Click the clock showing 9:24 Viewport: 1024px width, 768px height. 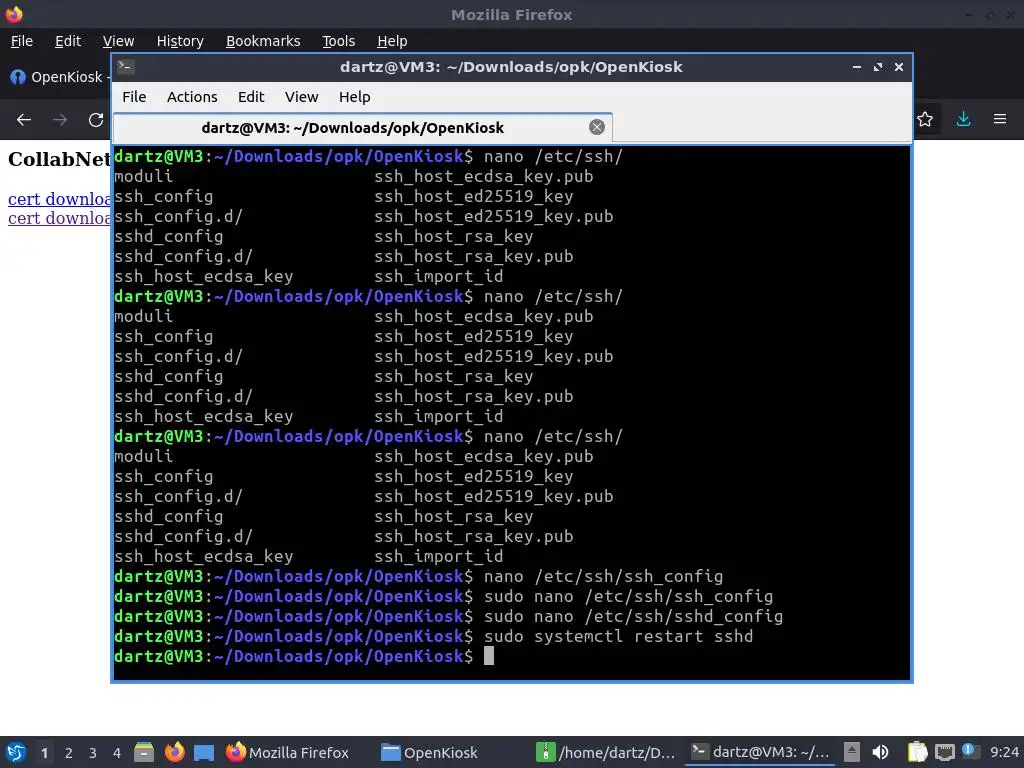[x=1004, y=752]
